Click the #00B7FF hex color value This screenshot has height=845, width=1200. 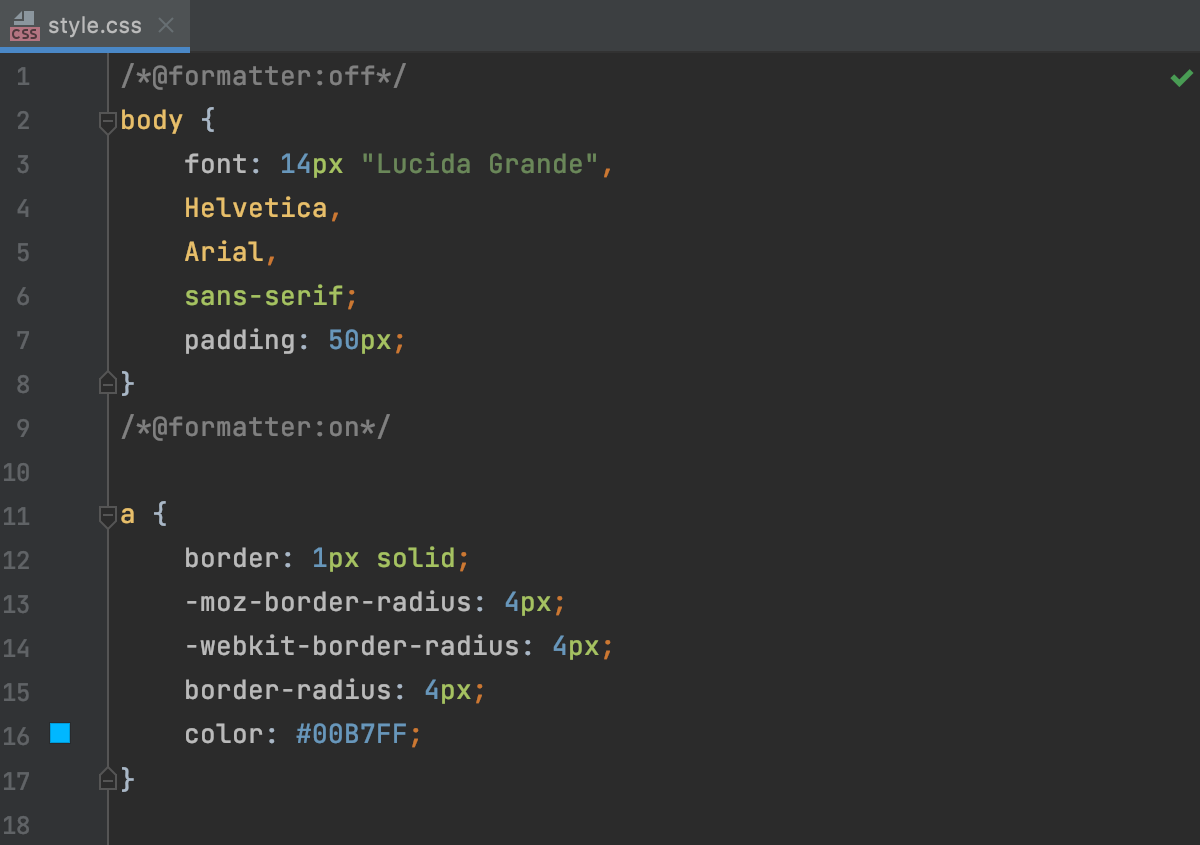[x=351, y=735]
